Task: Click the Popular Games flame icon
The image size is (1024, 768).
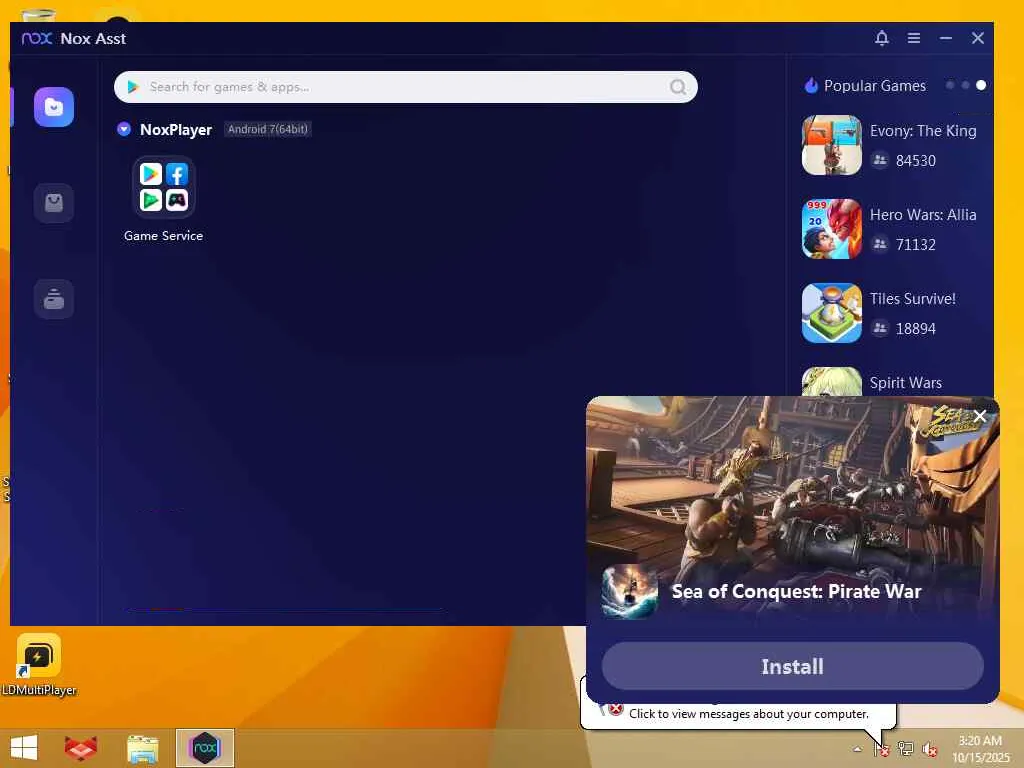Action: tap(811, 86)
